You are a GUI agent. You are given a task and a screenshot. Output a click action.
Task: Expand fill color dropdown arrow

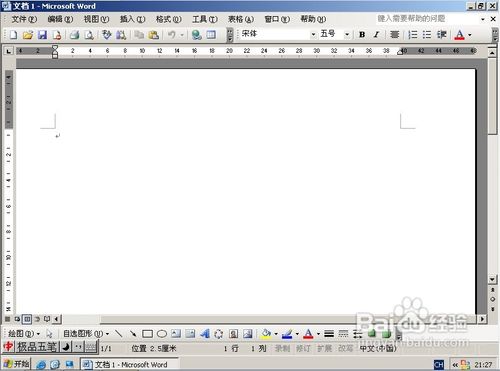click(x=276, y=333)
